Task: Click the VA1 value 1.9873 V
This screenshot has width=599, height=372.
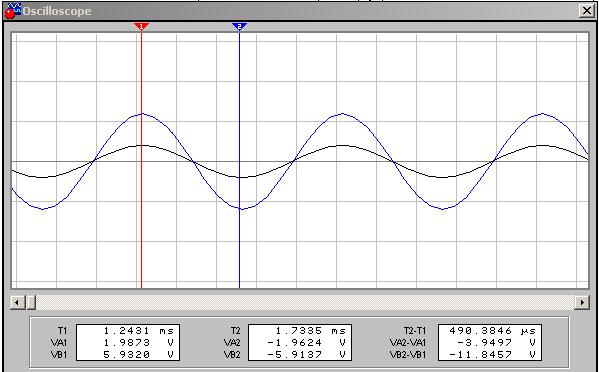Action: coord(138,343)
